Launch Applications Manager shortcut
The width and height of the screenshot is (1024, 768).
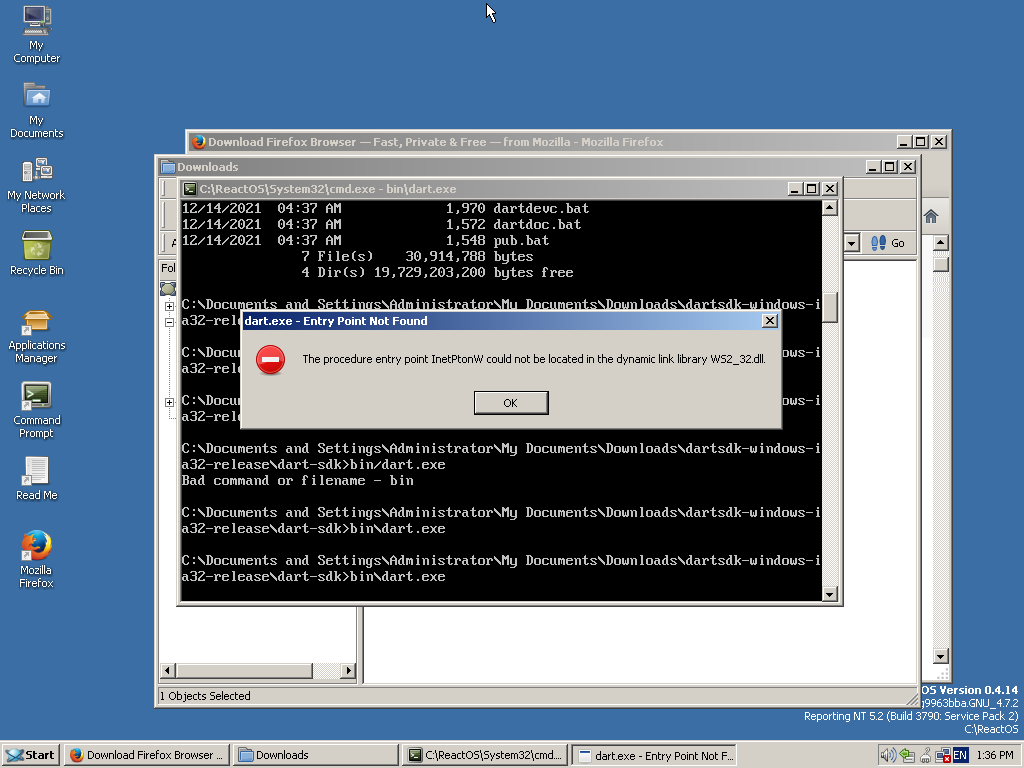click(37, 336)
